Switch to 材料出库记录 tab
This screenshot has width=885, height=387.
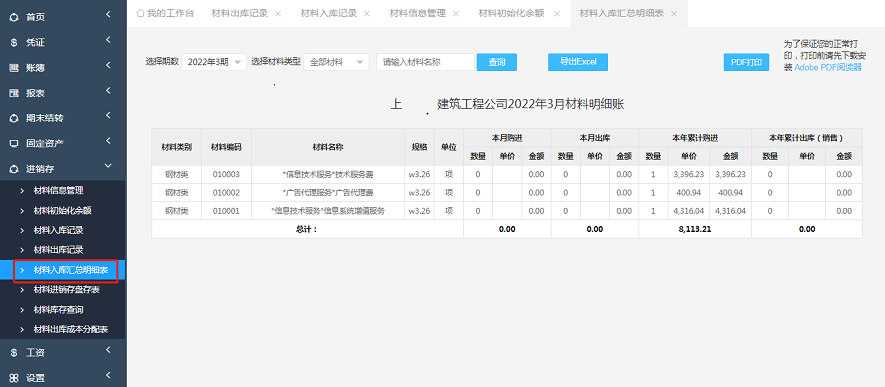pyautogui.click(x=239, y=14)
